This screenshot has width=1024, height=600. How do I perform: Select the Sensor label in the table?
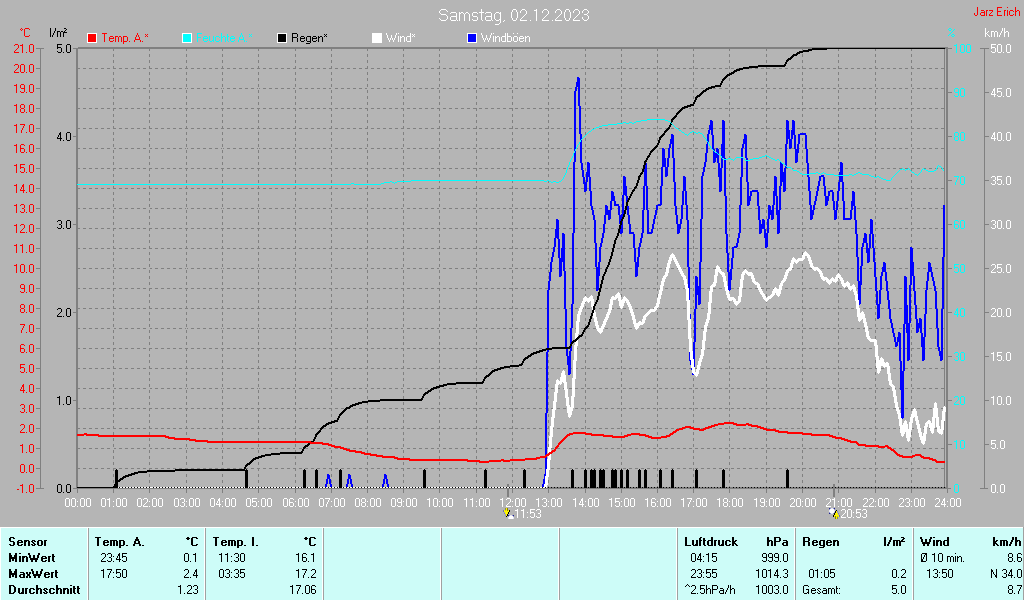[x=27, y=541]
